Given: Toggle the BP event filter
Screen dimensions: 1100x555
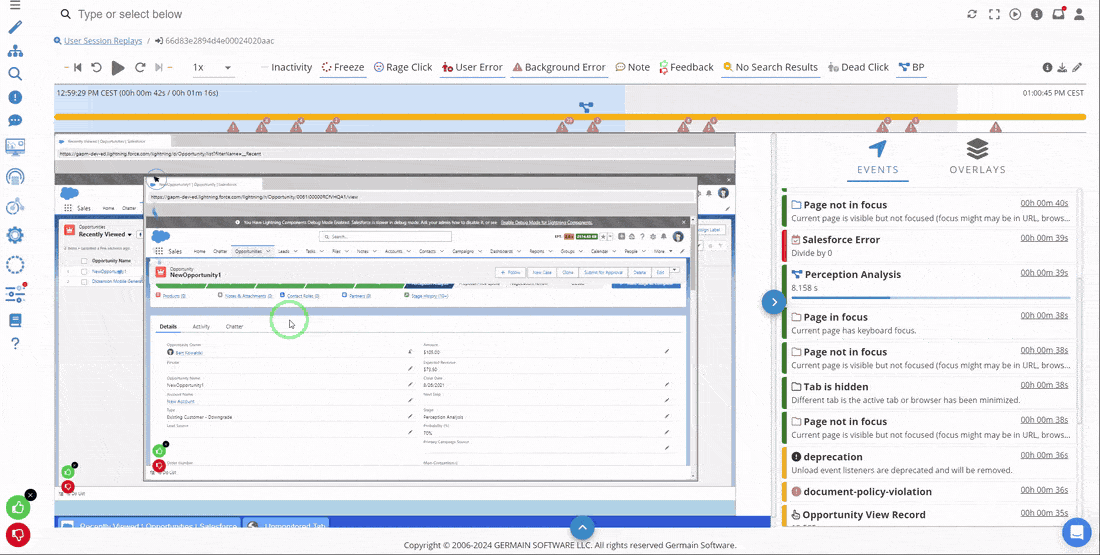Looking at the screenshot, I should [911, 67].
